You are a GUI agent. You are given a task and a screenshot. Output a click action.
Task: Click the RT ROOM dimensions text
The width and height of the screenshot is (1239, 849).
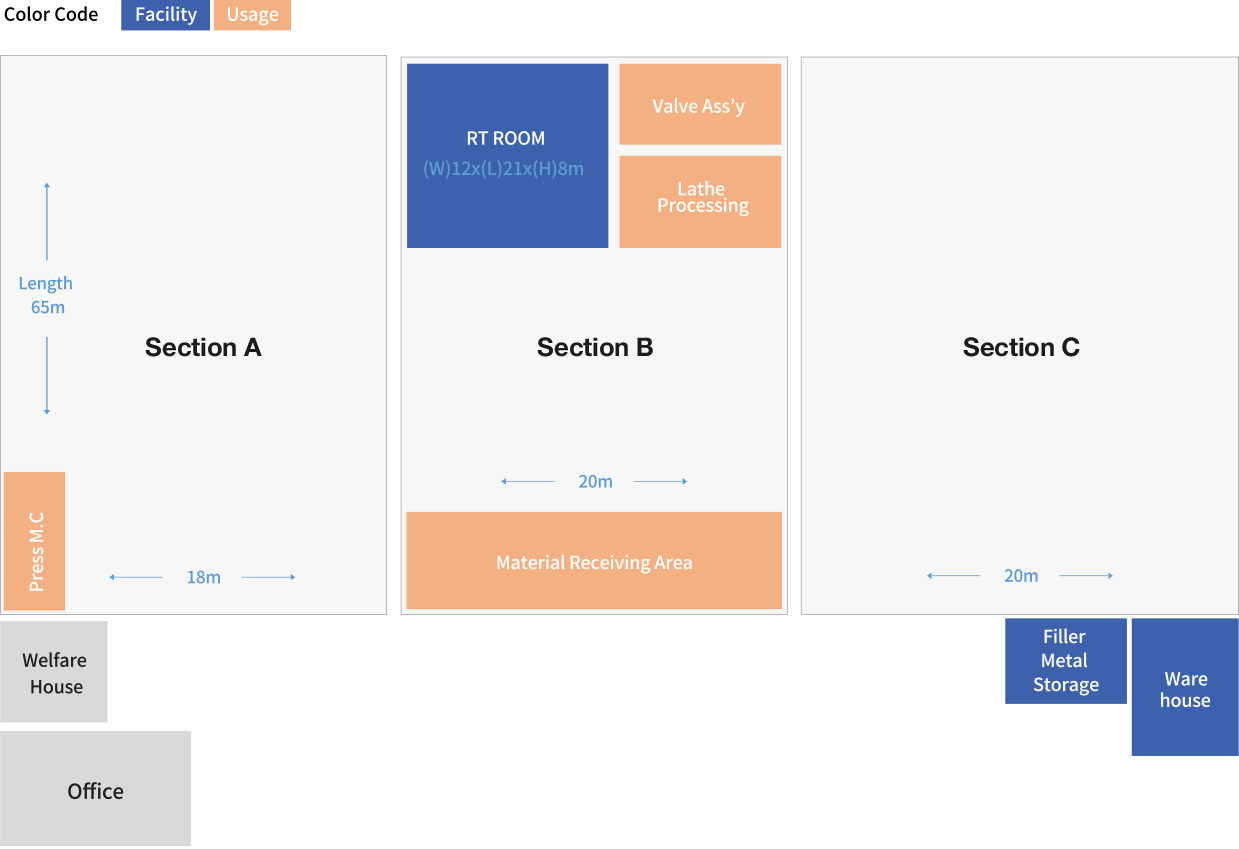[x=503, y=169]
